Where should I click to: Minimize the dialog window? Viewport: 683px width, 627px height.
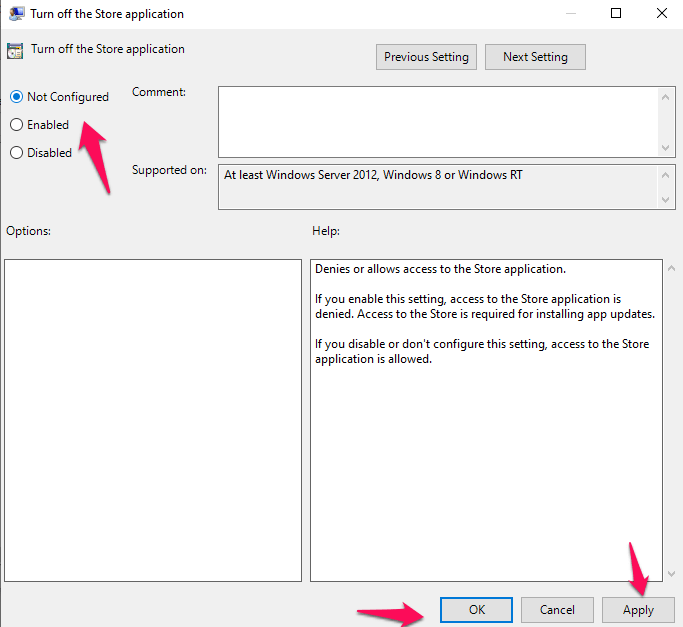(x=571, y=14)
